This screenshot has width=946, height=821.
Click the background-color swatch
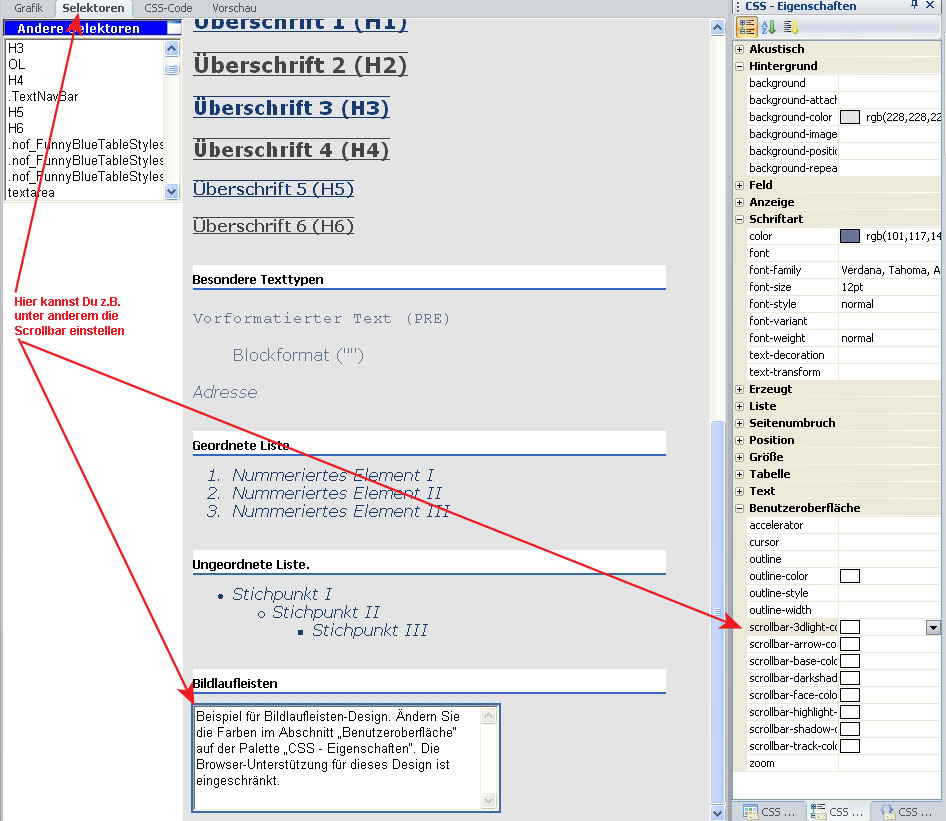[850, 117]
